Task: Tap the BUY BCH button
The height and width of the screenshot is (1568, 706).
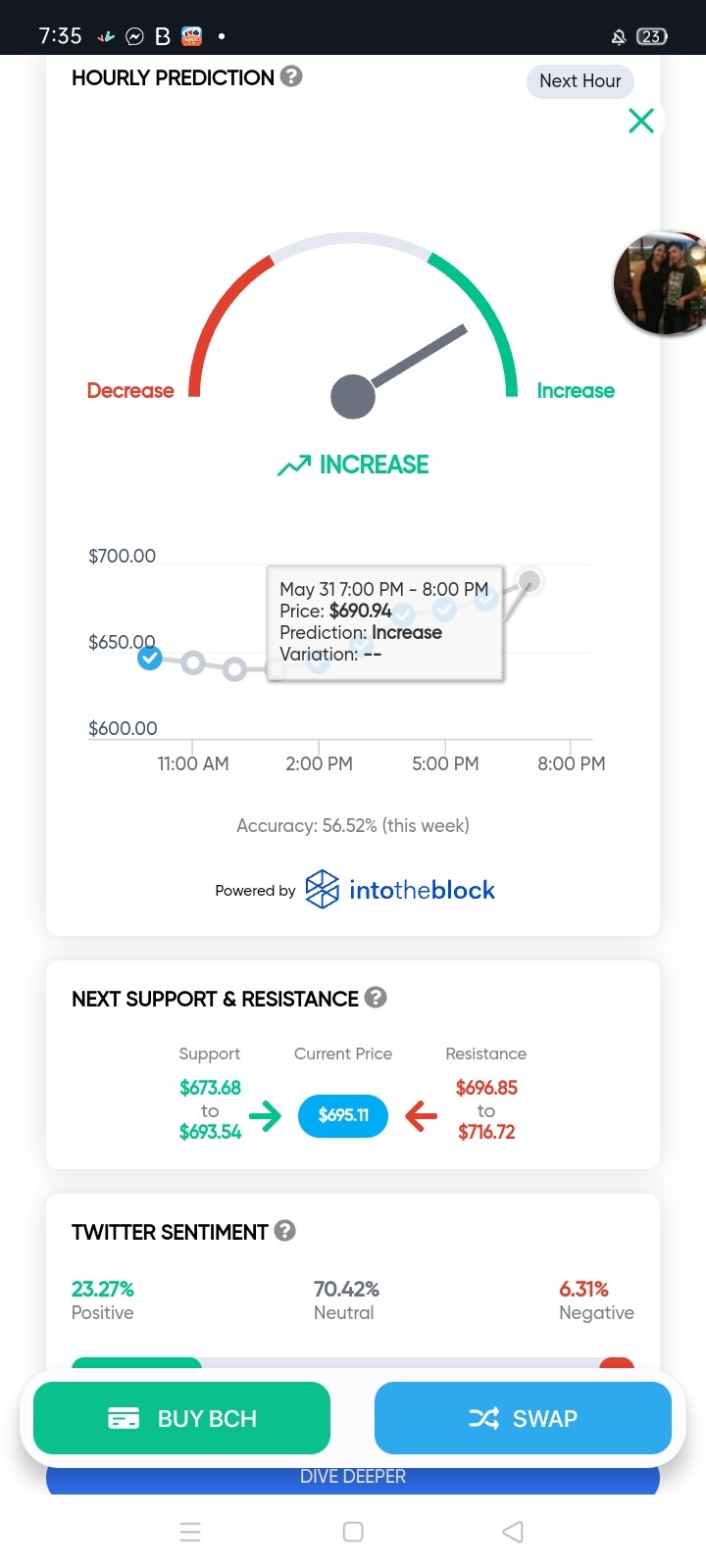Action: 181,1418
